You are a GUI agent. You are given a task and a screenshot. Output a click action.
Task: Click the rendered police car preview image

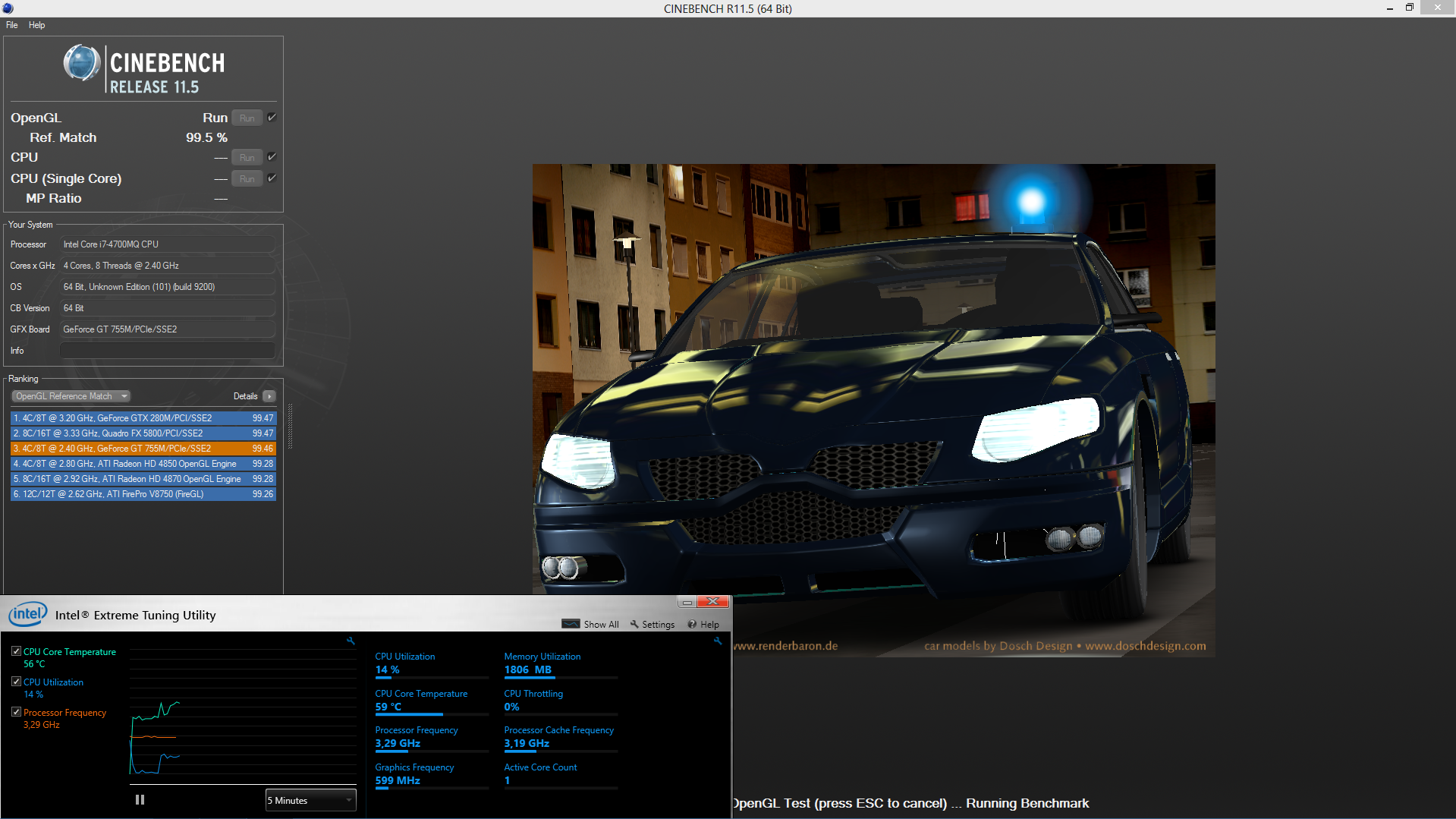point(873,410)
